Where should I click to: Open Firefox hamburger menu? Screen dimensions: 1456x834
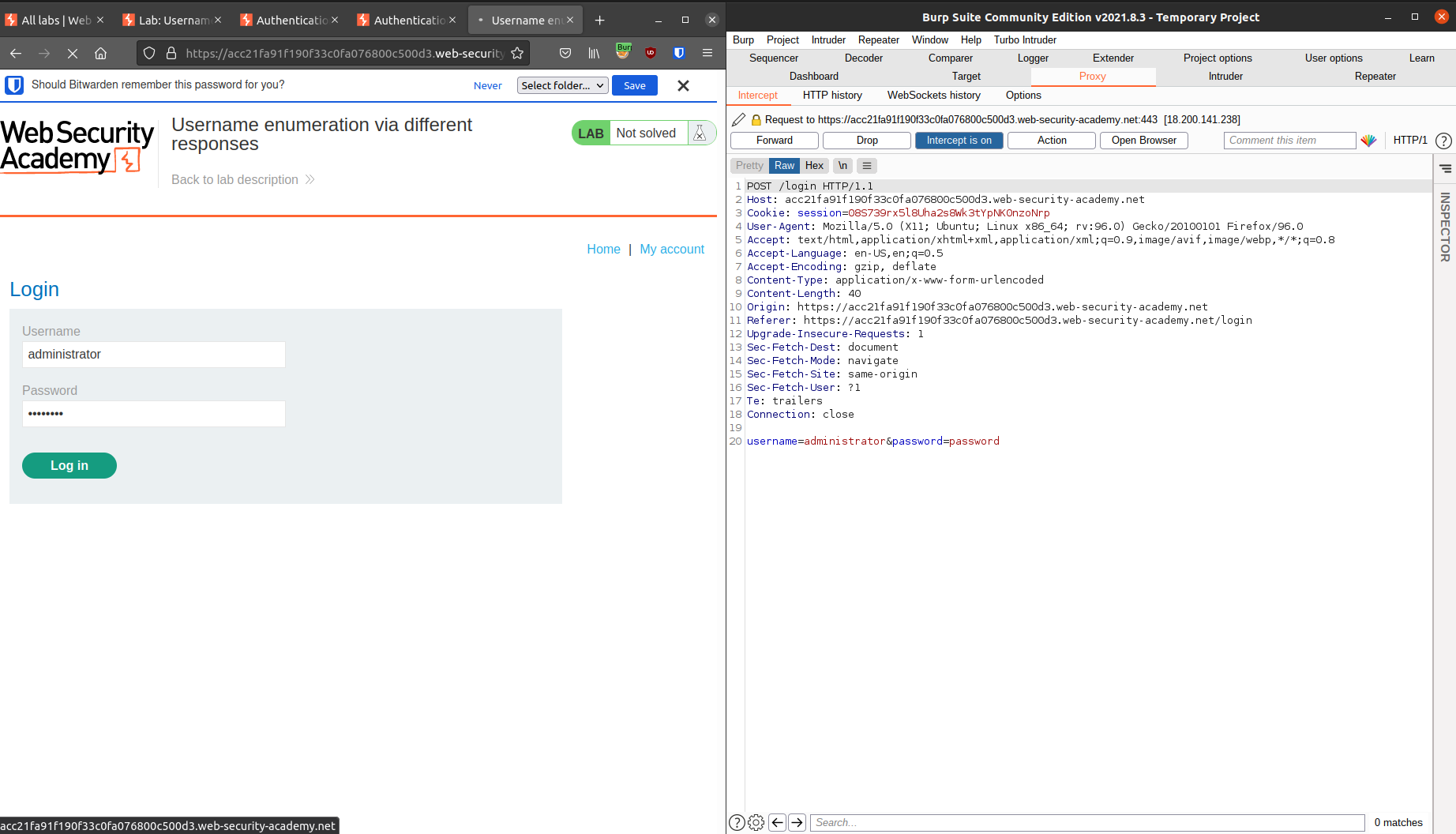[707, 53]
